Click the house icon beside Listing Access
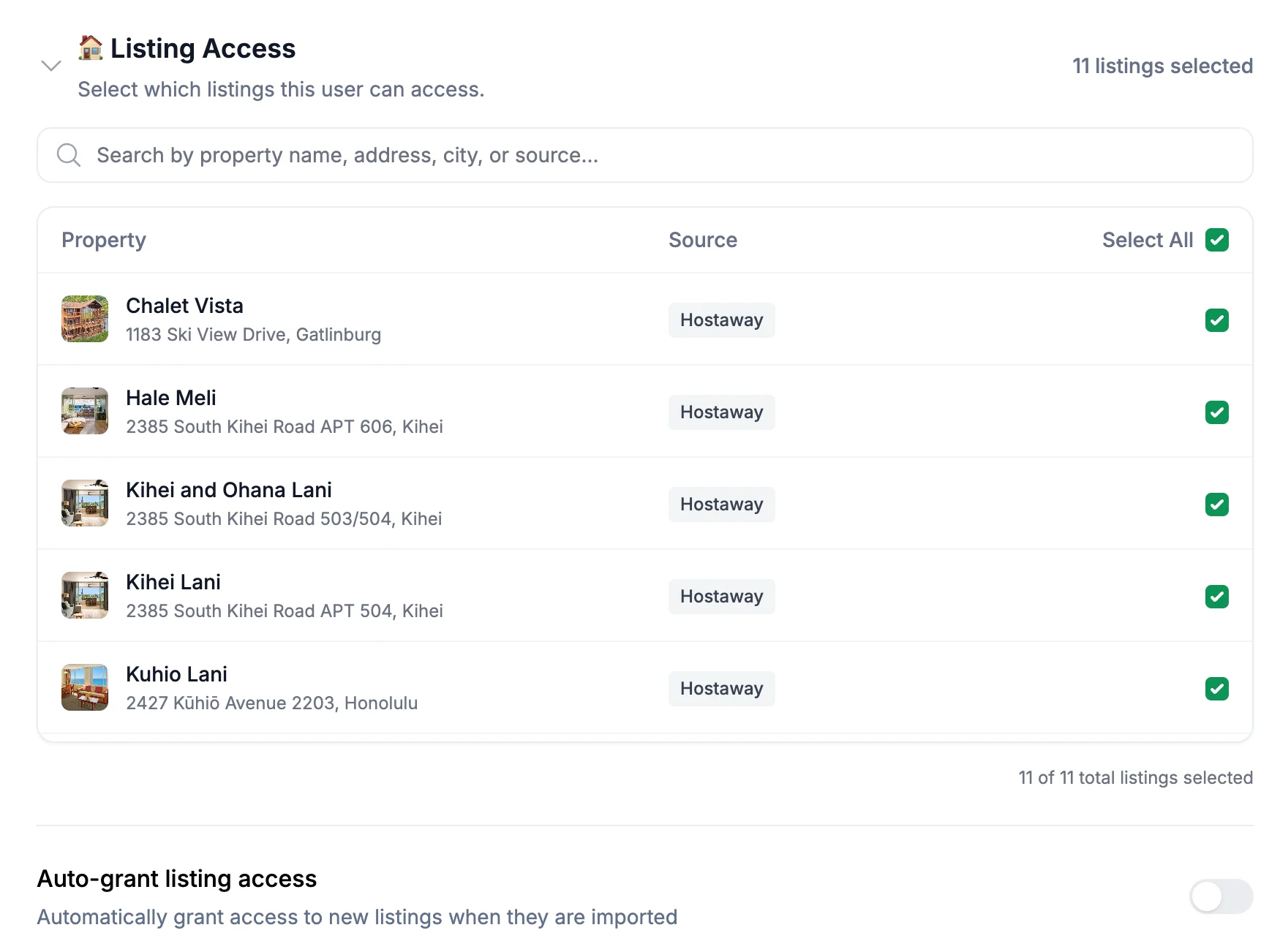This screenshot has height=952, width=1280. pyautogui.click(x=91, y=48)
